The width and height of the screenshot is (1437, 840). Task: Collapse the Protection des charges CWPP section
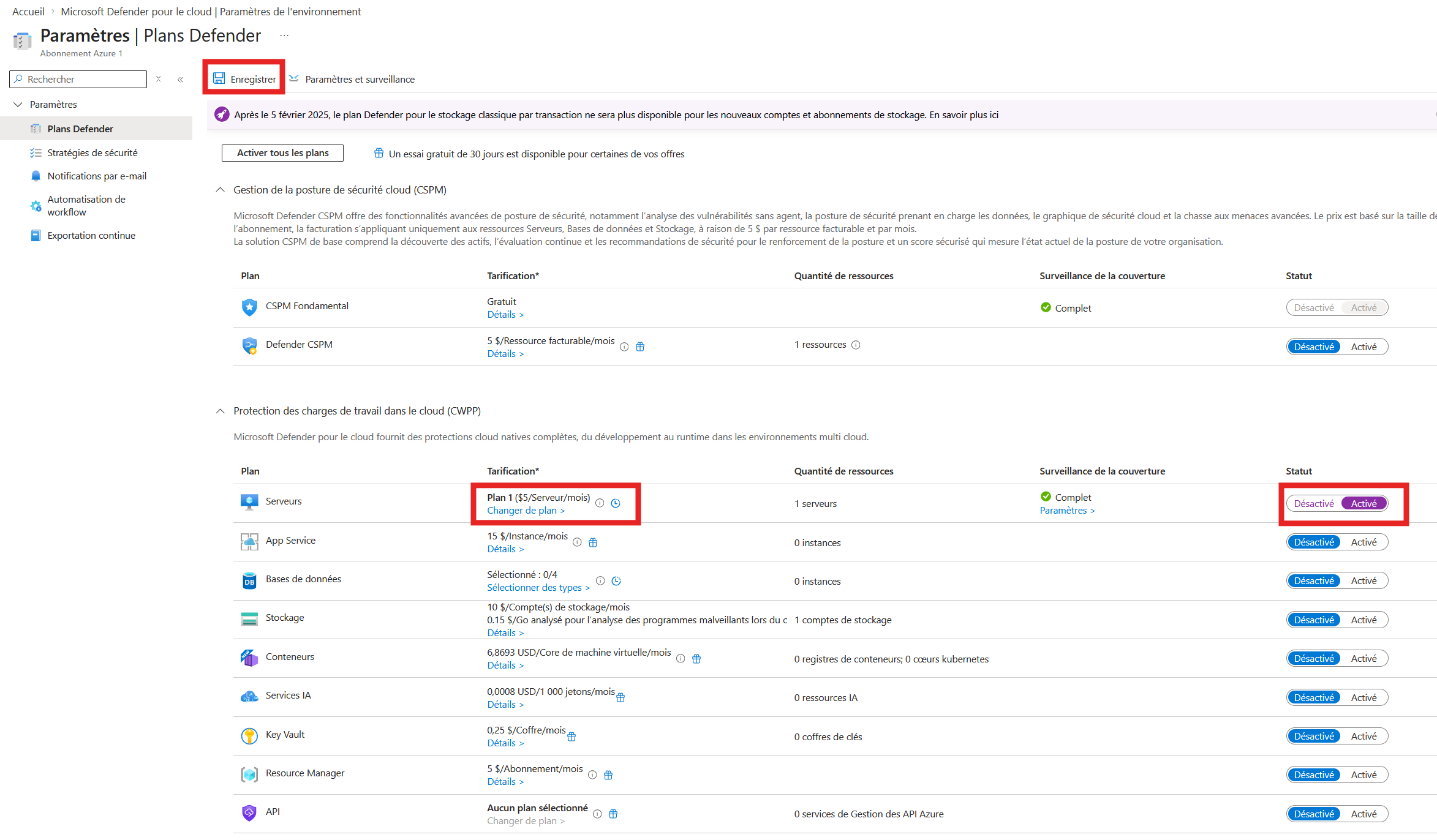pos(221,411)
